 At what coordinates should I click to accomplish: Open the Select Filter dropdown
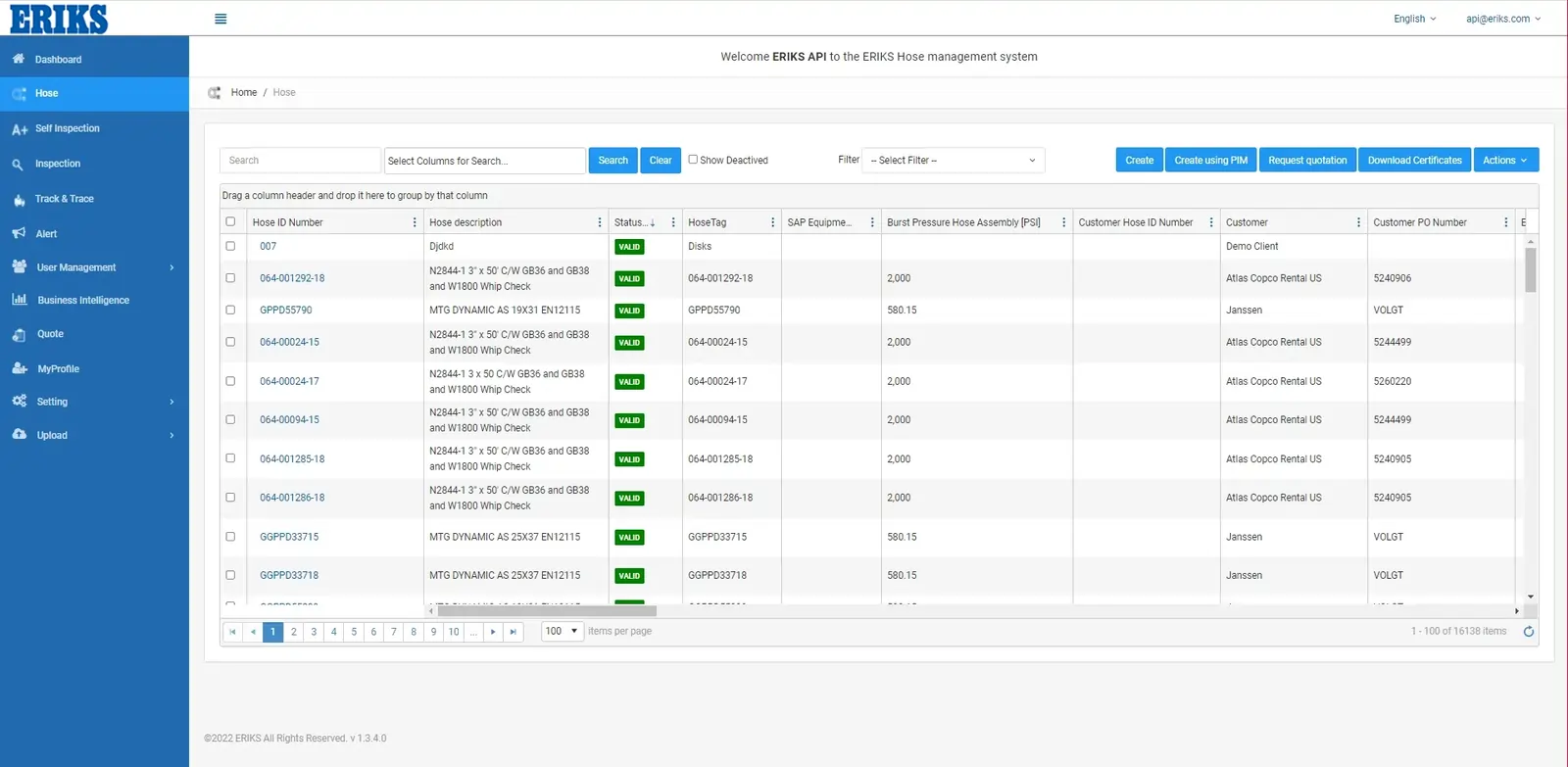click(x=953, y=161)
